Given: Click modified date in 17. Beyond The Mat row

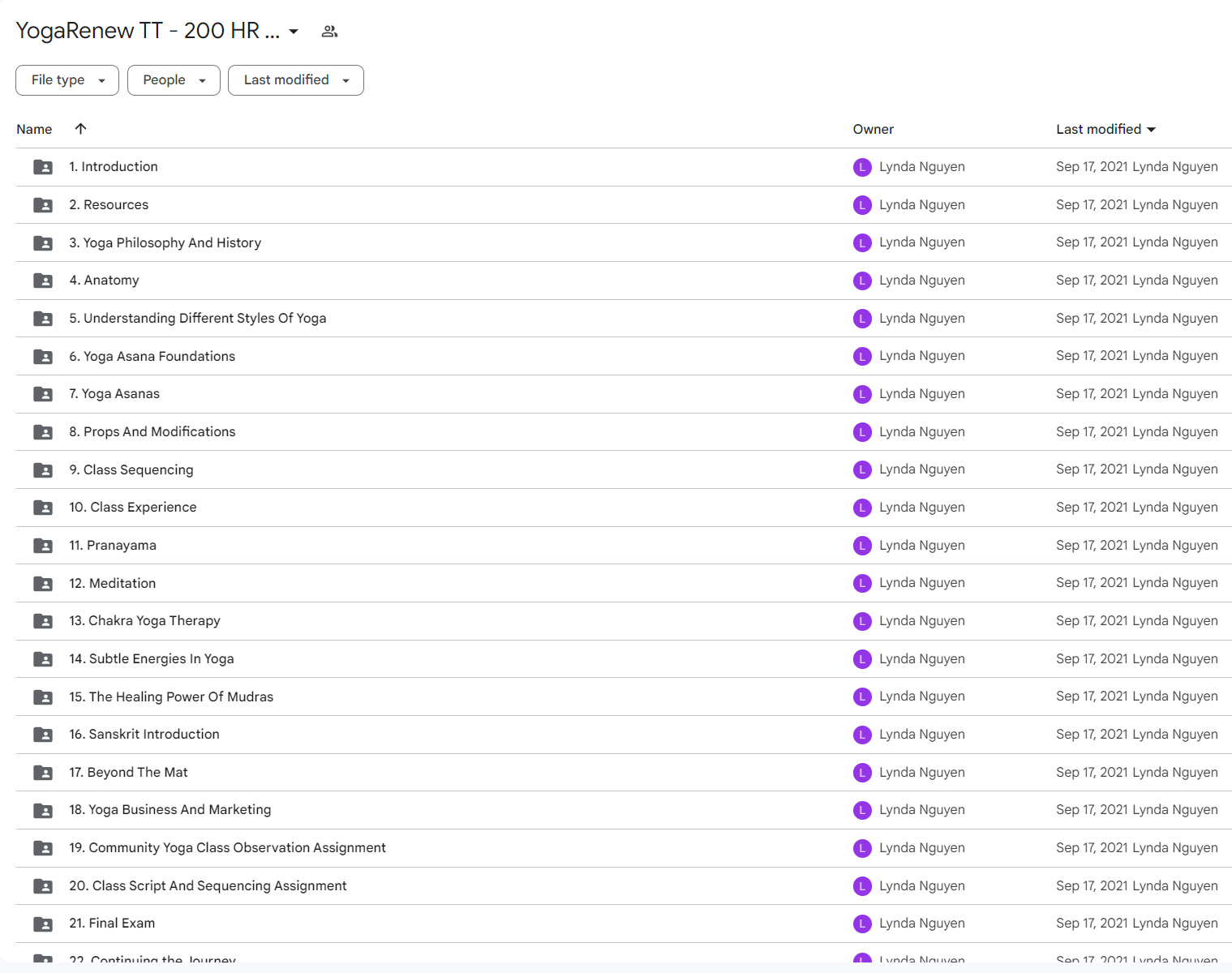Looking at the screenshot, I should 1092,772.
